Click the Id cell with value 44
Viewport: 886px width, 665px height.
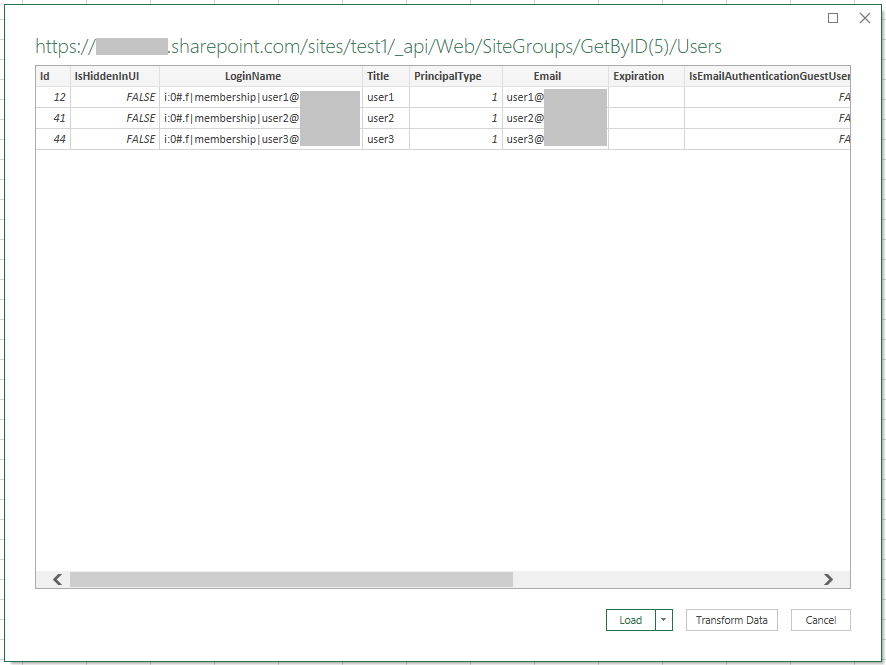coord(53,139)
